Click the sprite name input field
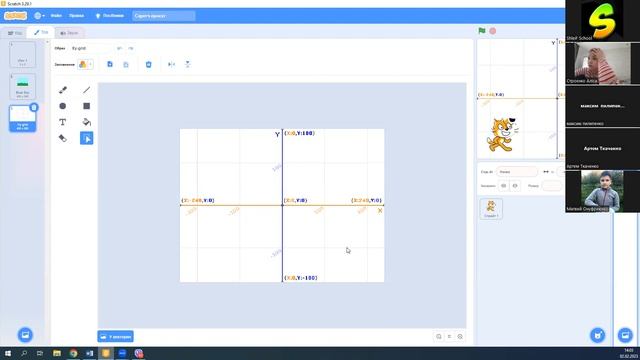This screenshot has width=640, height=360. click(x=517, y=172)
